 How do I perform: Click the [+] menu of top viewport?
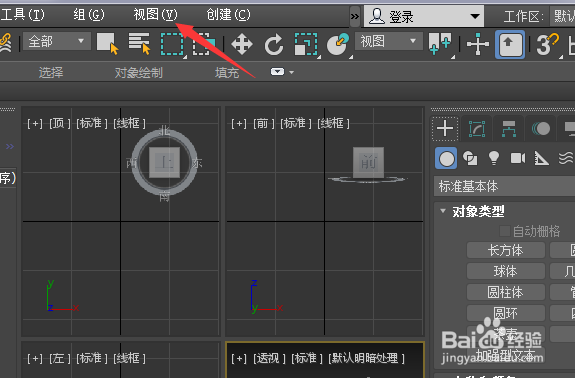pos(35,124)
